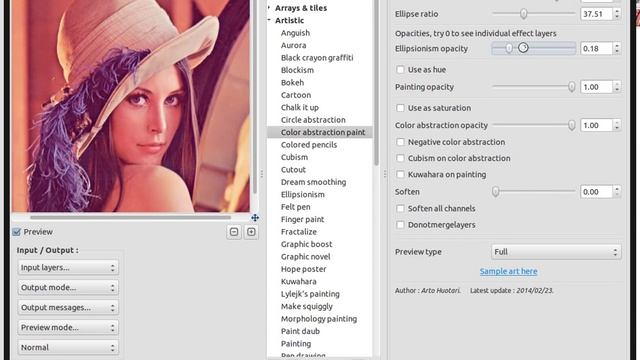Click the Ellipse ratio value field 37.51
This screenshot has height=360, width=640.
click(x=596, y=14)
